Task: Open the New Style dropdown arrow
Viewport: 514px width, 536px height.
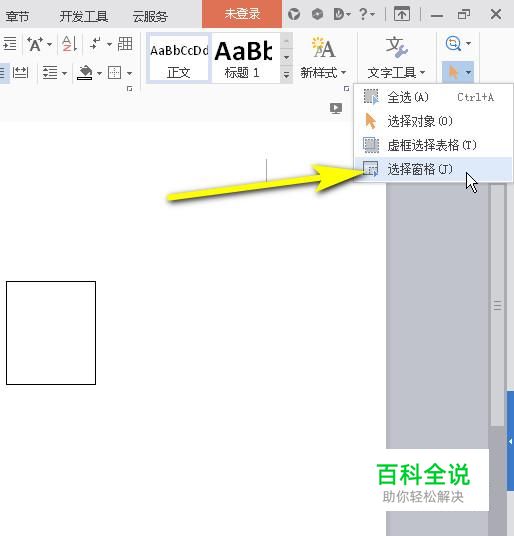Action: click(343, 72)
